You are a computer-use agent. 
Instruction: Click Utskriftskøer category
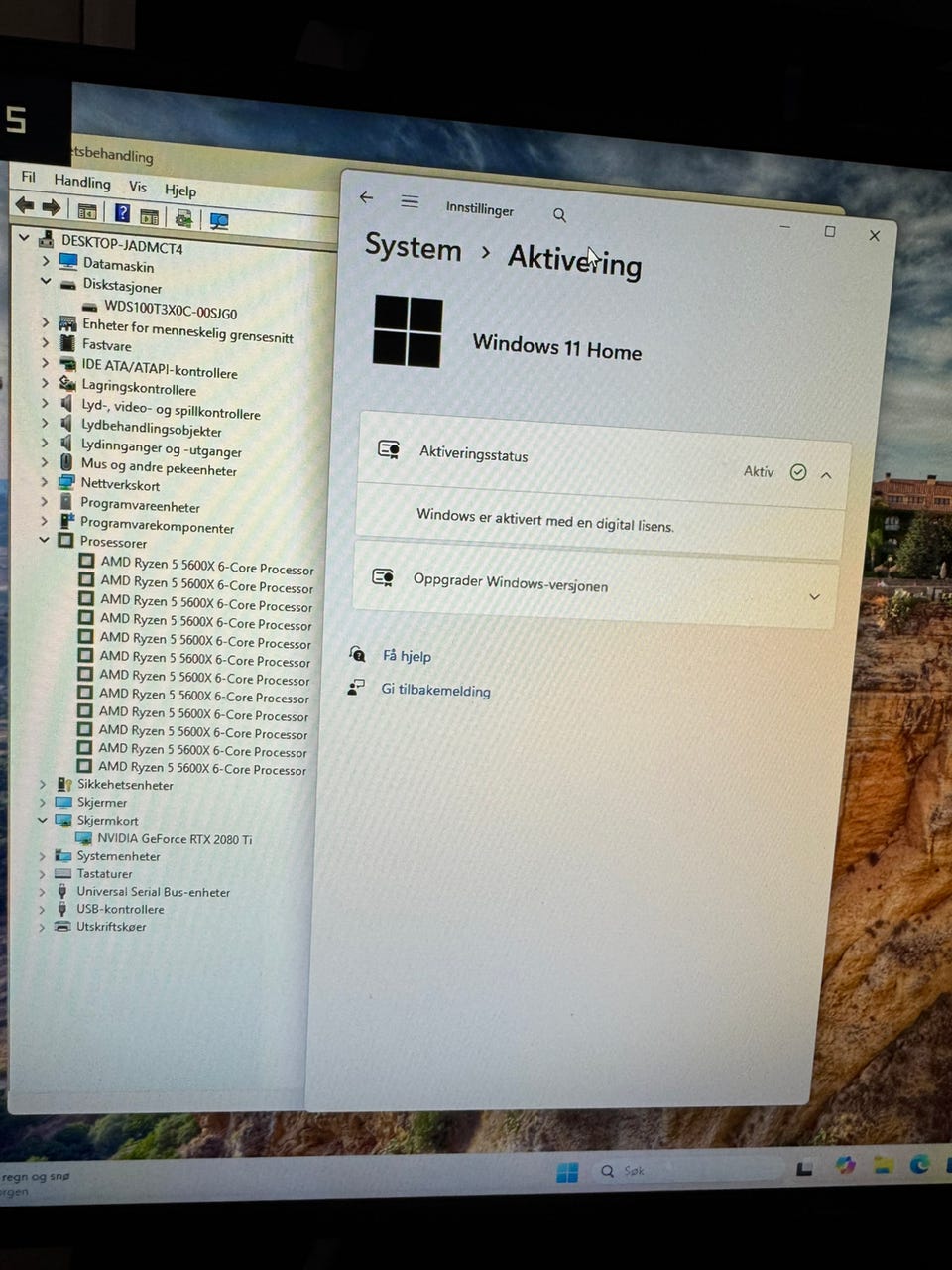coord(111,927)
